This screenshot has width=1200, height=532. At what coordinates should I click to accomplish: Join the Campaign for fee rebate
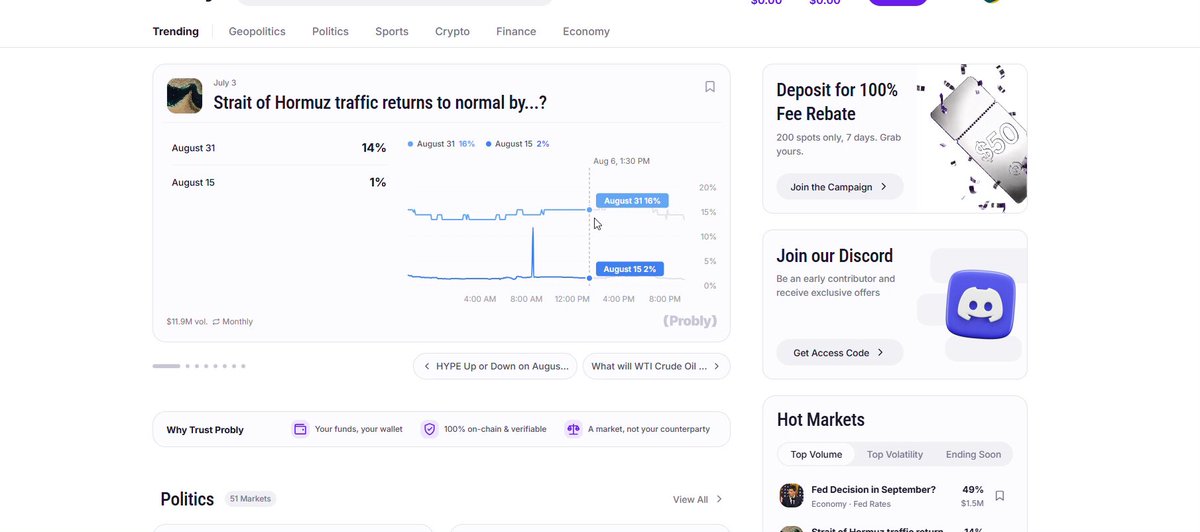[840, 187]
